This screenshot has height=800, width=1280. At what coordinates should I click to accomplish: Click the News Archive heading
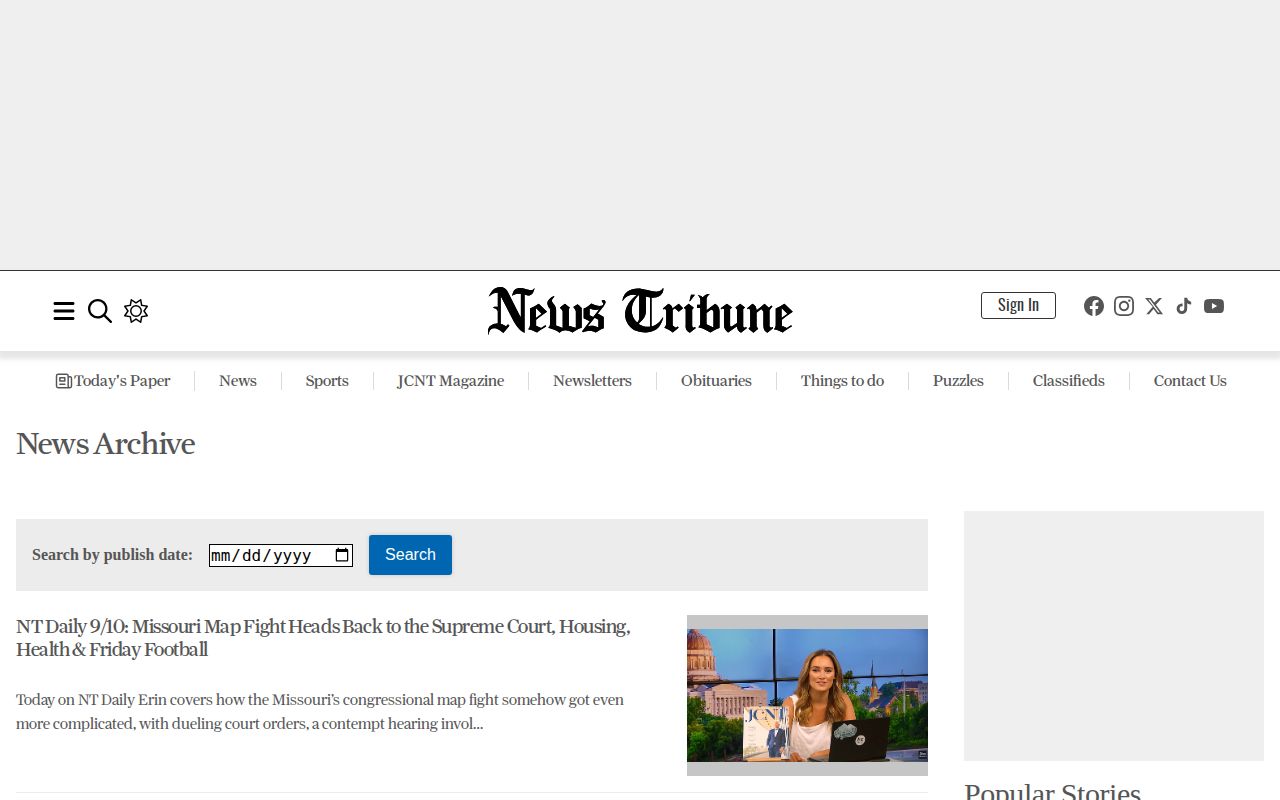pos(105,444)
